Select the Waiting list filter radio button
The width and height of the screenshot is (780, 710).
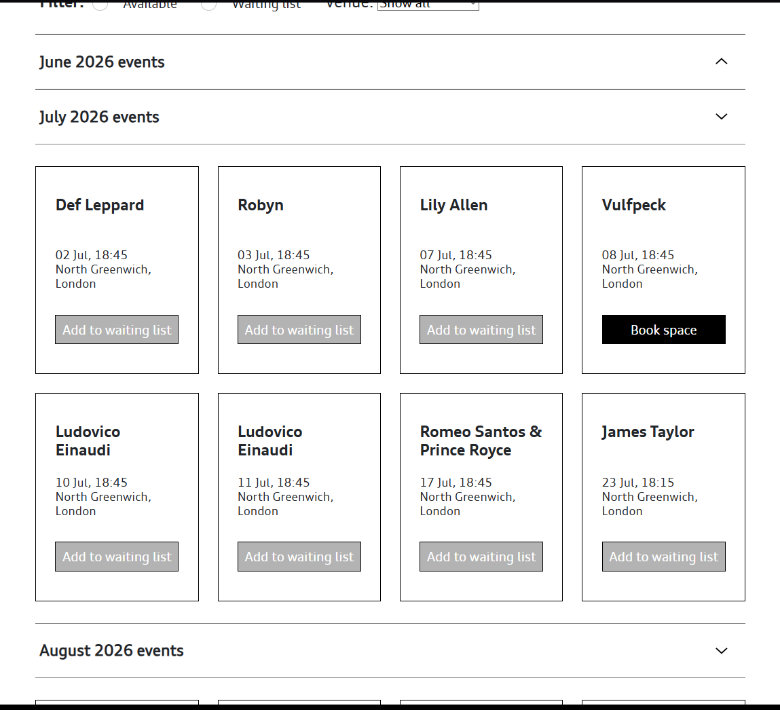coord(208,4)
